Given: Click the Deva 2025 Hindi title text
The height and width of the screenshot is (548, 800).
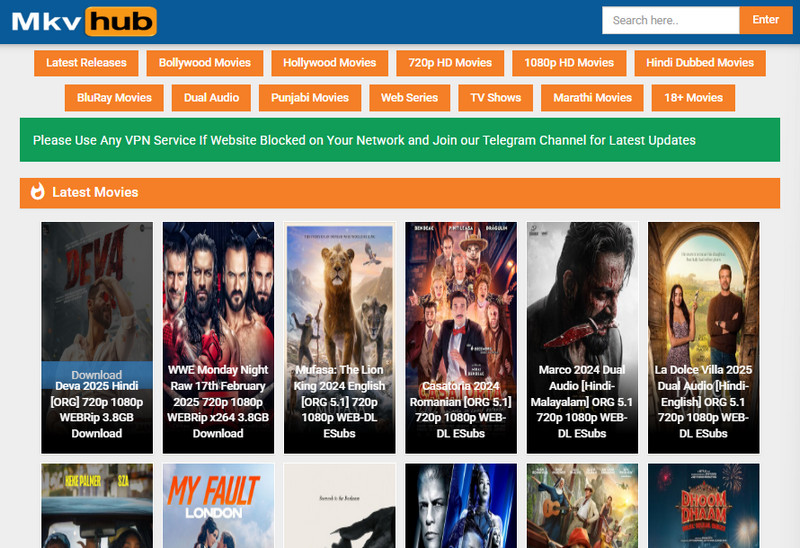Looking at the screenshot, I should click(x=97, y=409).
